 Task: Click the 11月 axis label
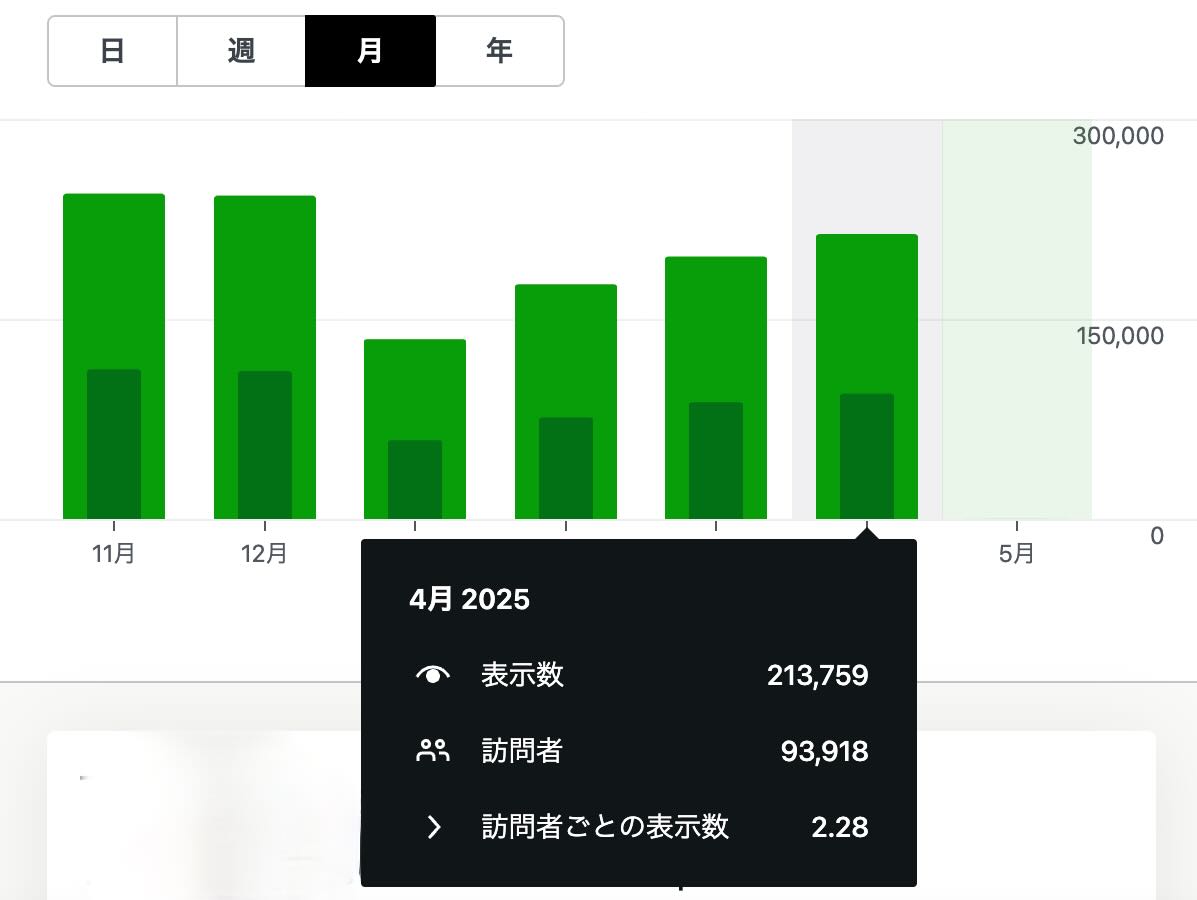pos(114,553)
